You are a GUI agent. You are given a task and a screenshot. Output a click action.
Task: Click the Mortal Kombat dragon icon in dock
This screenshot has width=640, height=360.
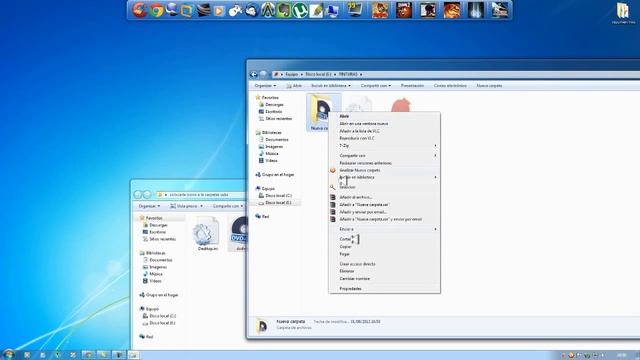[452, 10]
